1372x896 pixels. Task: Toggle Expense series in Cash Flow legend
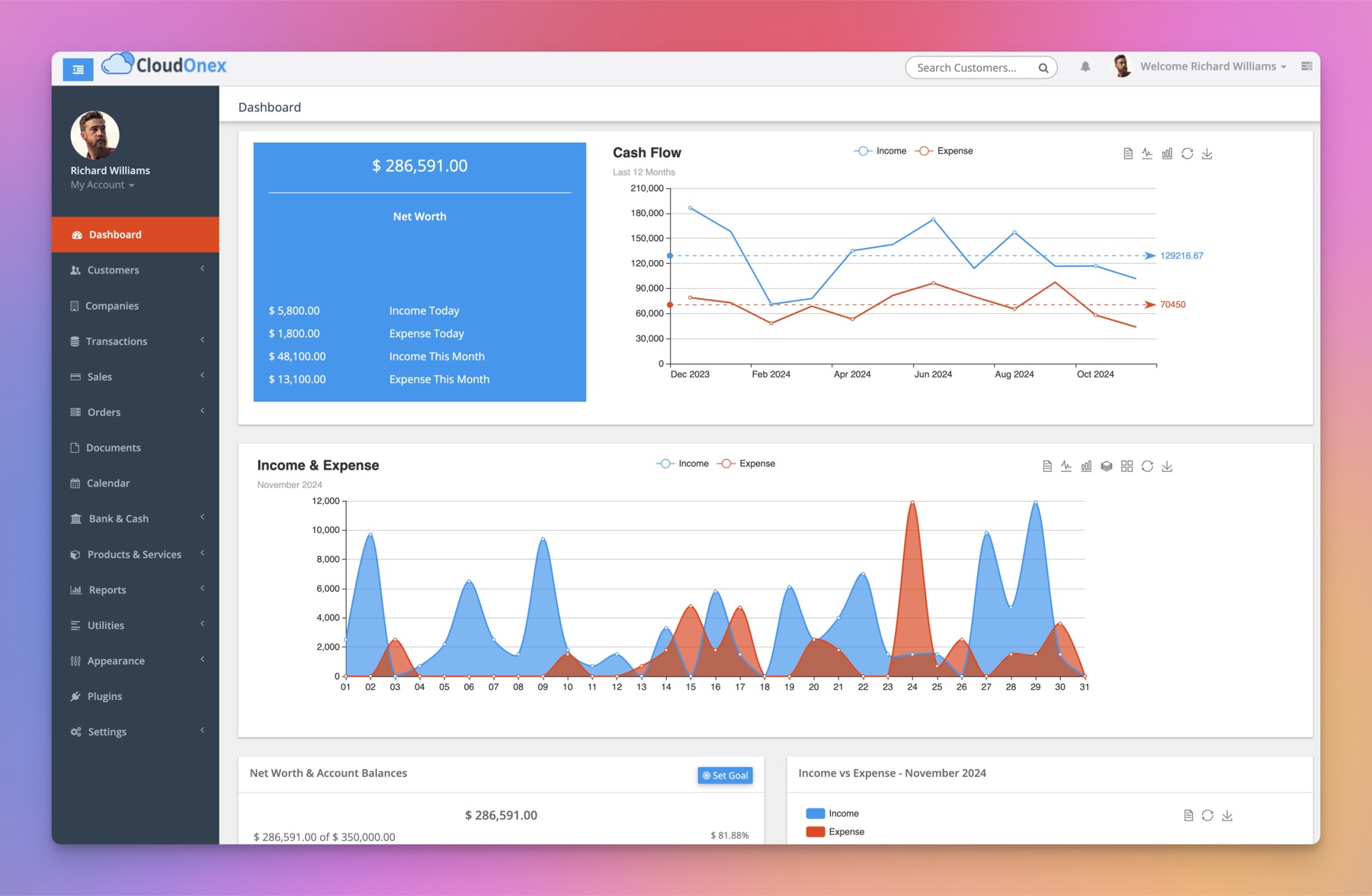coord(944,151)
